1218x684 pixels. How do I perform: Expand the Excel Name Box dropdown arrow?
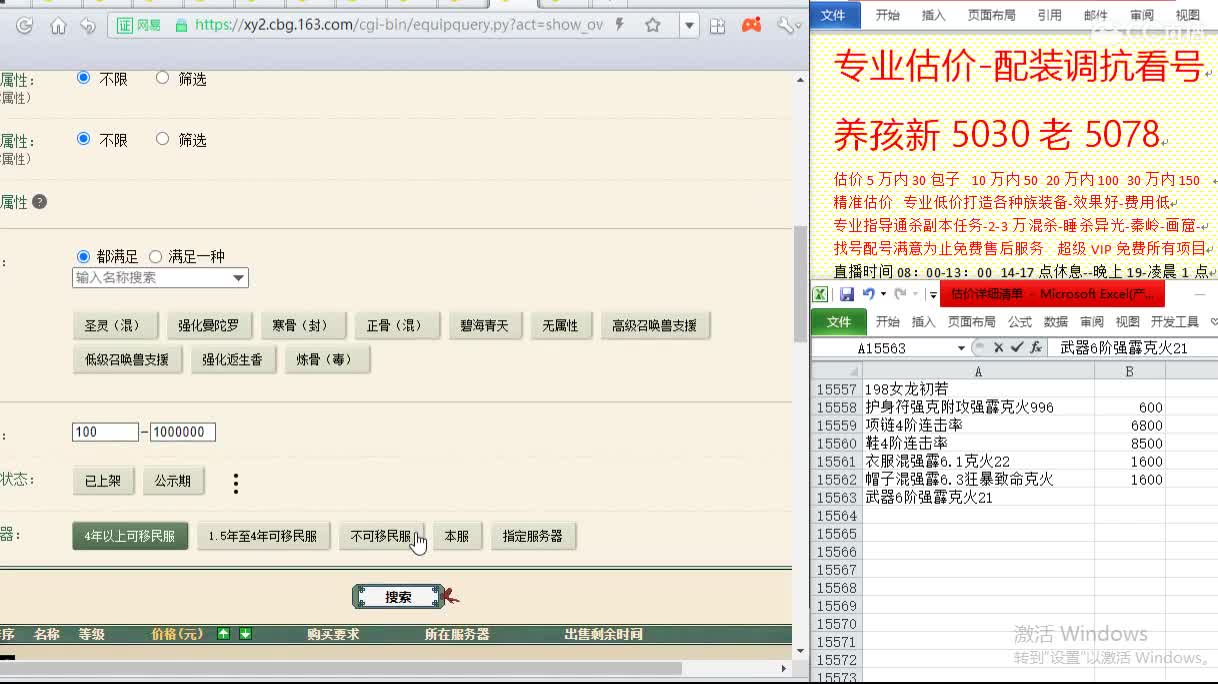click(961, 348)
